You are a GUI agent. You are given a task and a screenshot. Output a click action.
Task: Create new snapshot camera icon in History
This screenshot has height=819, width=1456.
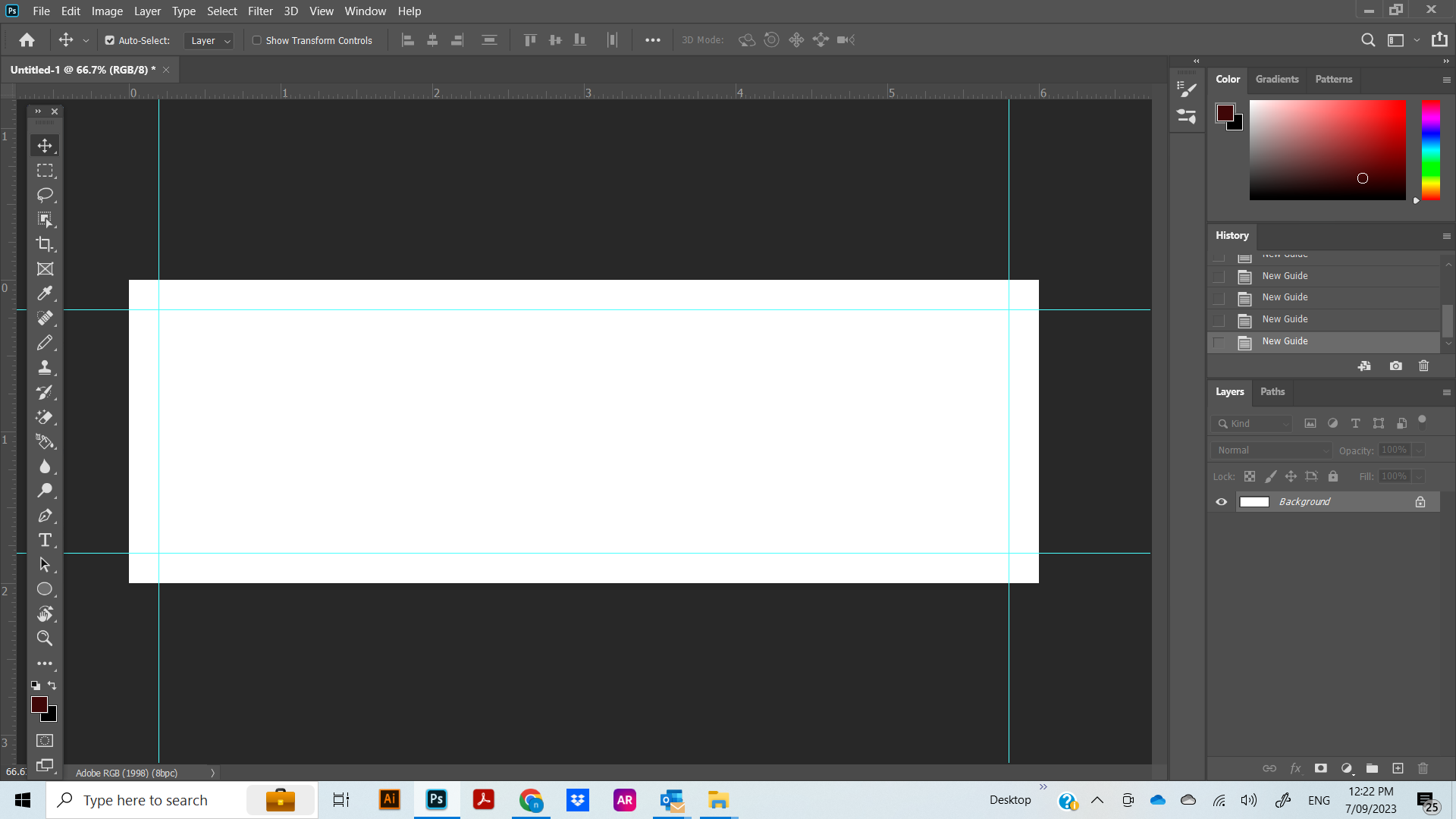click(1395, 366)
